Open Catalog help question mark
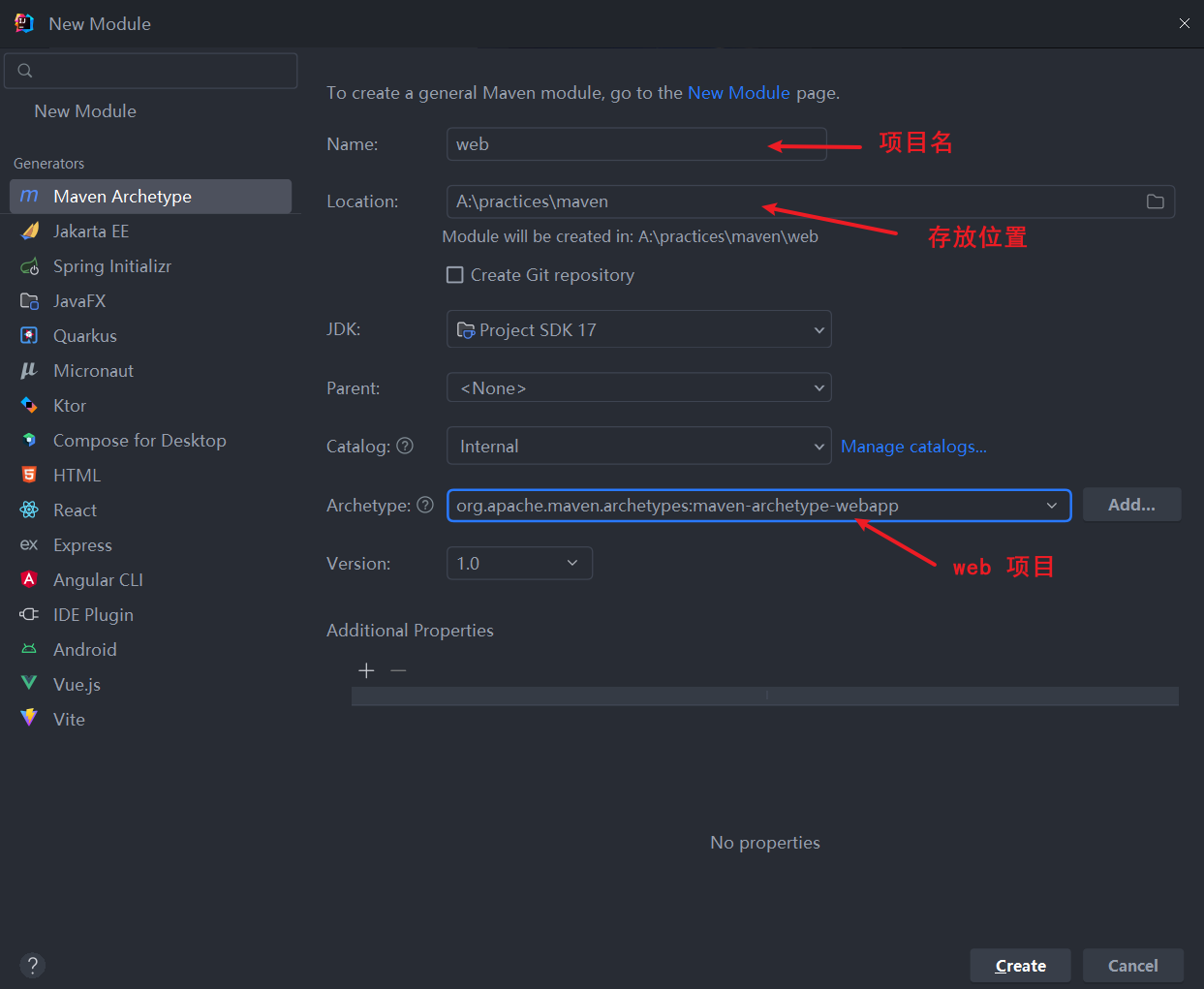The width and height of the screenshot is (1204, 989). pyautogui.click(x=405, y=446)
